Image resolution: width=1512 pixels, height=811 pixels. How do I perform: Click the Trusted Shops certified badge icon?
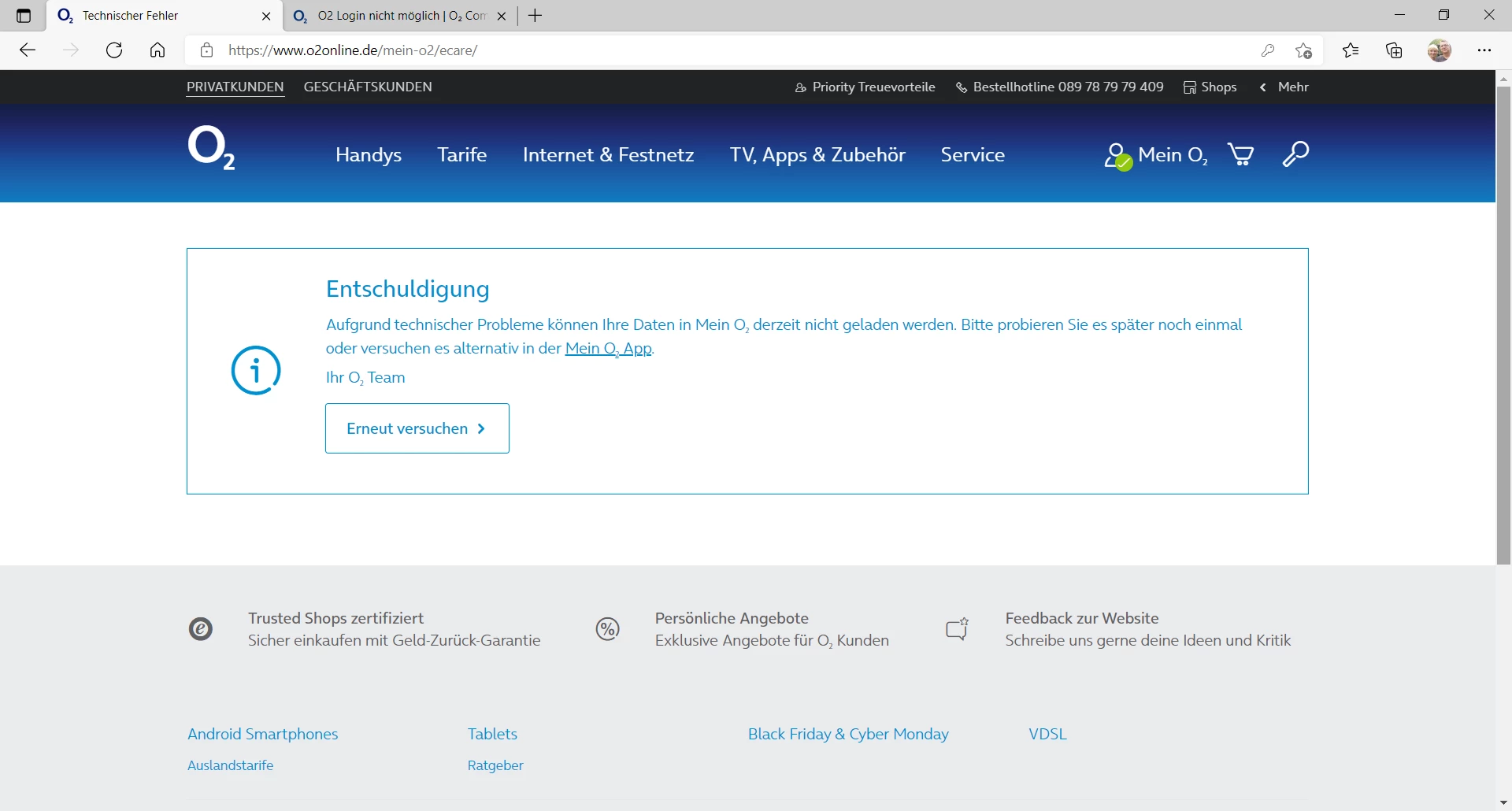(201, 629)
